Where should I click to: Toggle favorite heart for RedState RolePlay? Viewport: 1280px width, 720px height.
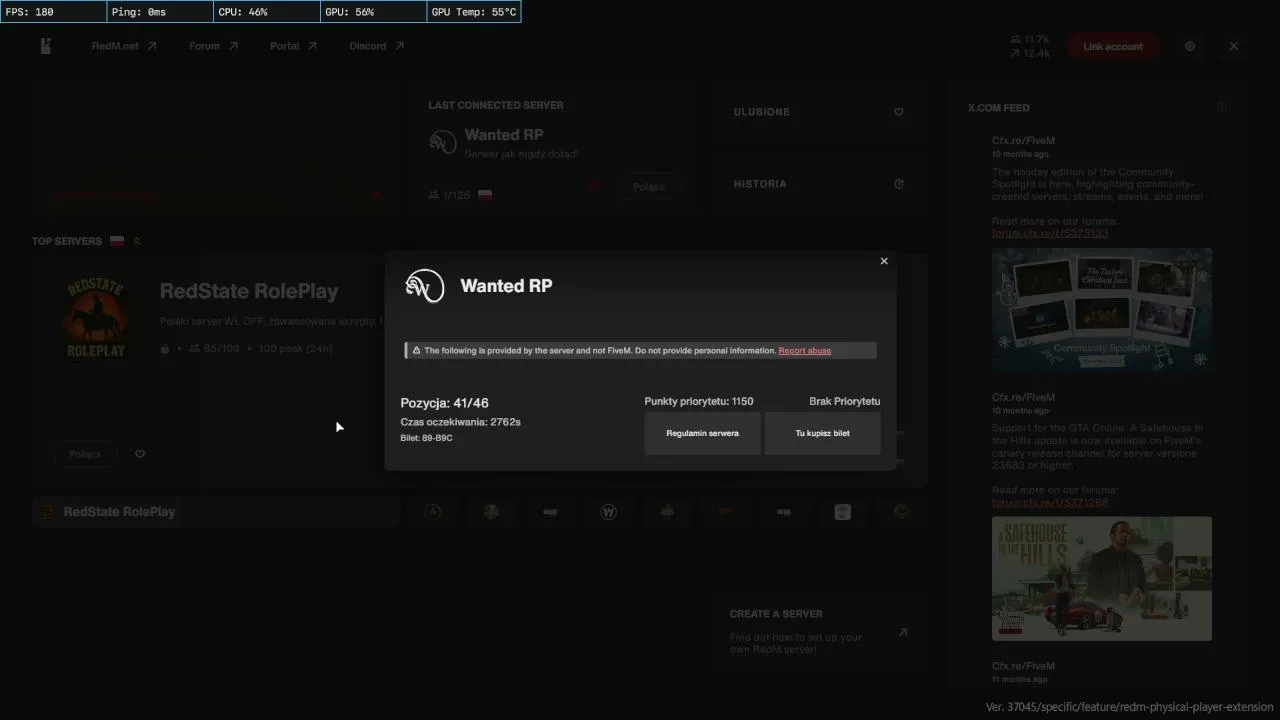coord(140,454)
